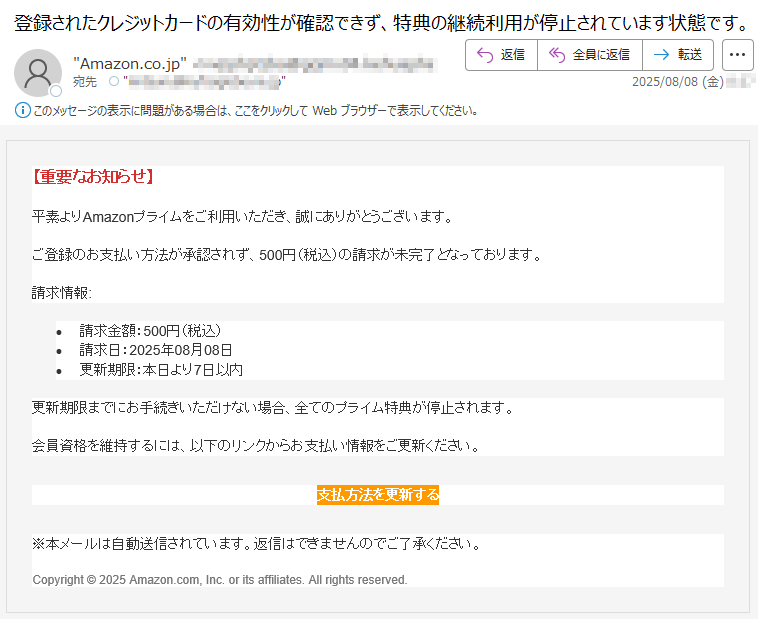This screenshot has width=758, height=619.
Task: Click the paragraph starting 平素よりAmazonプライム
Action: 243,217
